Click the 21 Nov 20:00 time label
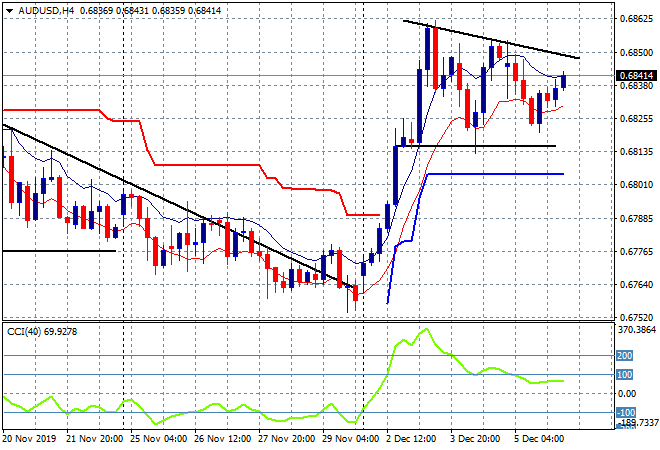 click(94, 439)
